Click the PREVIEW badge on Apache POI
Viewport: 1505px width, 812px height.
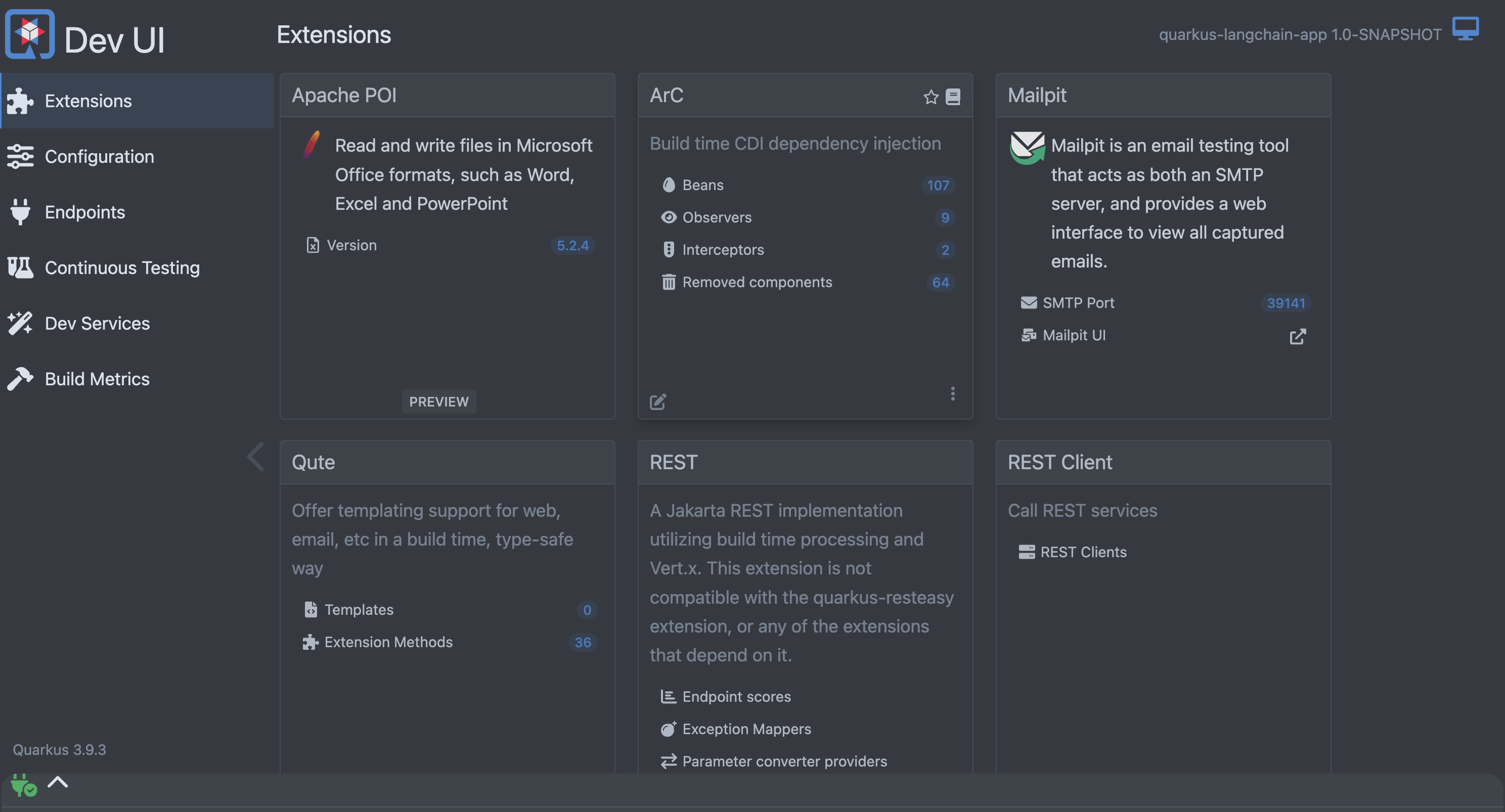tap(439, 402)
